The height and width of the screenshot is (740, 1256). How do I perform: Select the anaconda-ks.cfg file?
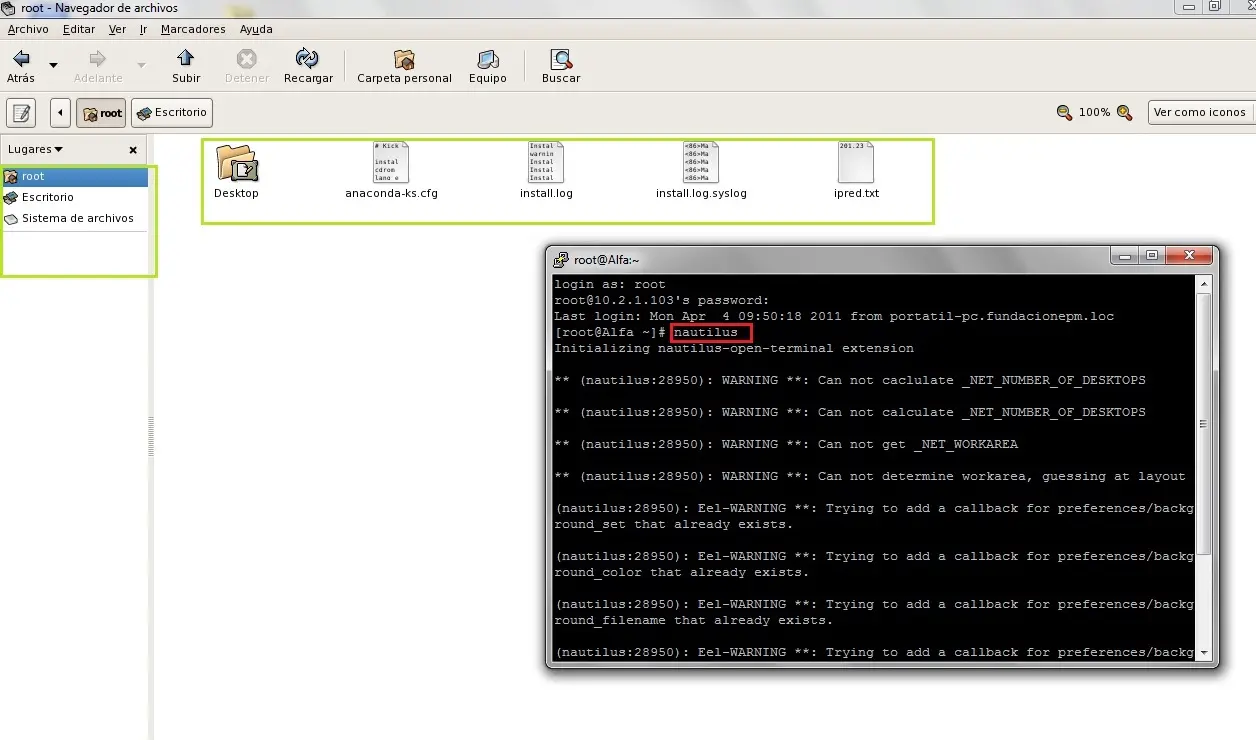click(x=391, y=170)
